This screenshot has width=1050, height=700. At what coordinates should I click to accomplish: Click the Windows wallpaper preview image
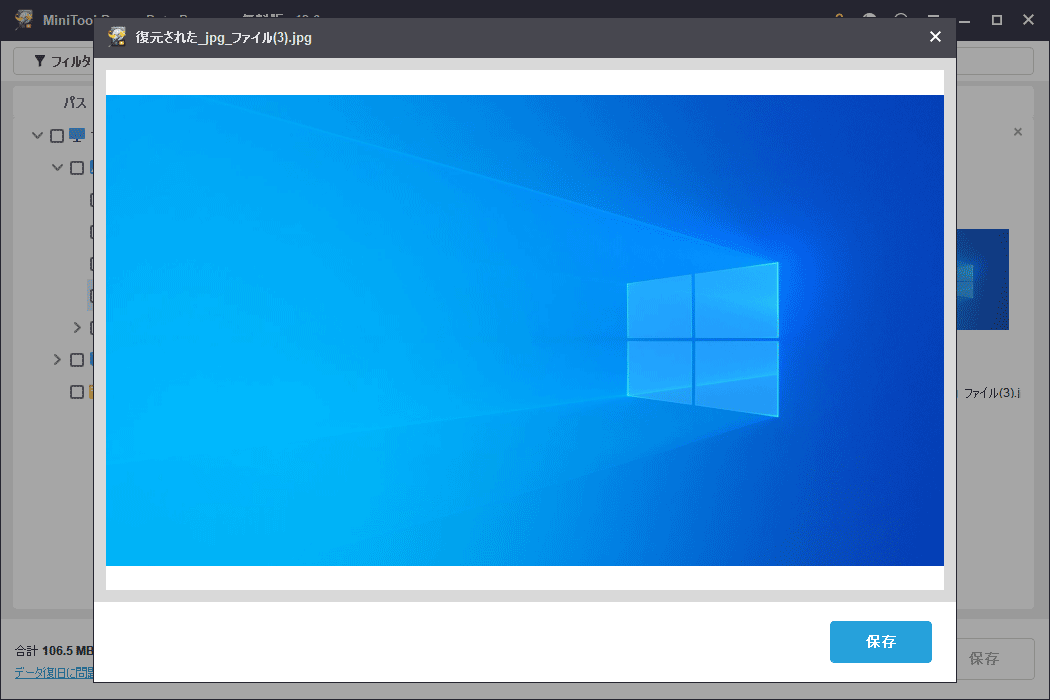tap(524, 330)
